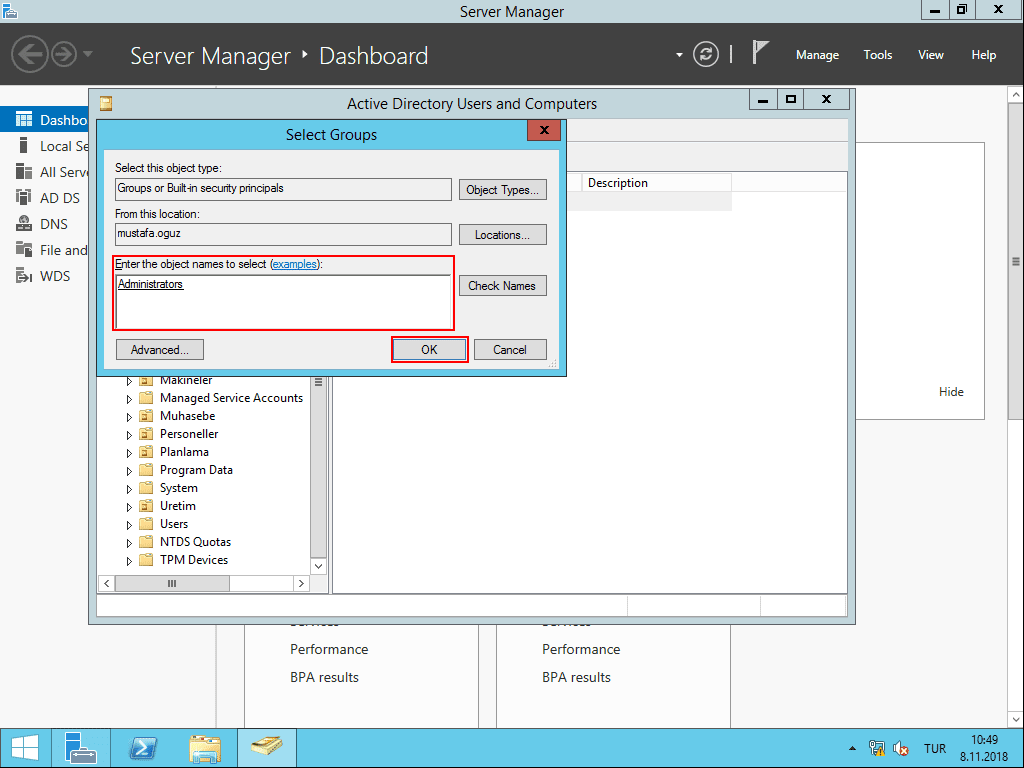The height and width of the screenshot is (768, 1024).
Task: Click the tree vertical scrollbar thumb
Action: [x=318, y=465]
